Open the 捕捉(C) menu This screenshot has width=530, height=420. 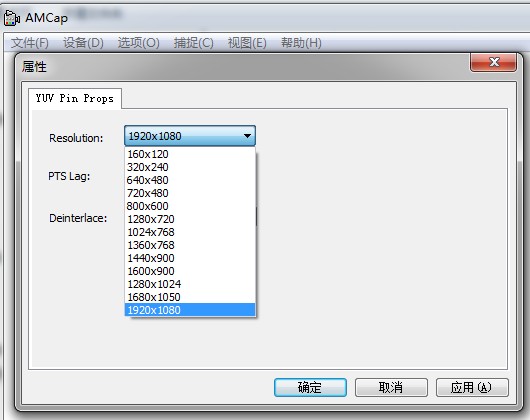[193, 43]
